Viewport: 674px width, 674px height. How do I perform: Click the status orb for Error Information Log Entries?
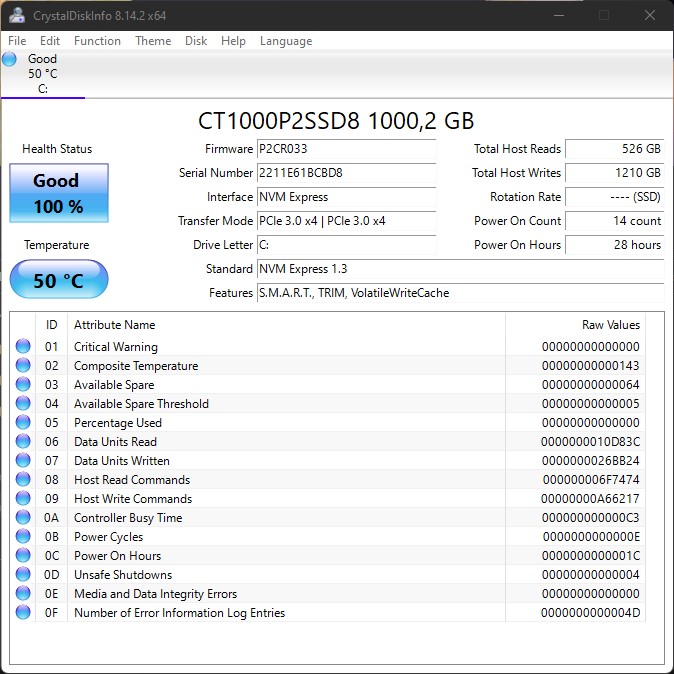coord(23,612)
